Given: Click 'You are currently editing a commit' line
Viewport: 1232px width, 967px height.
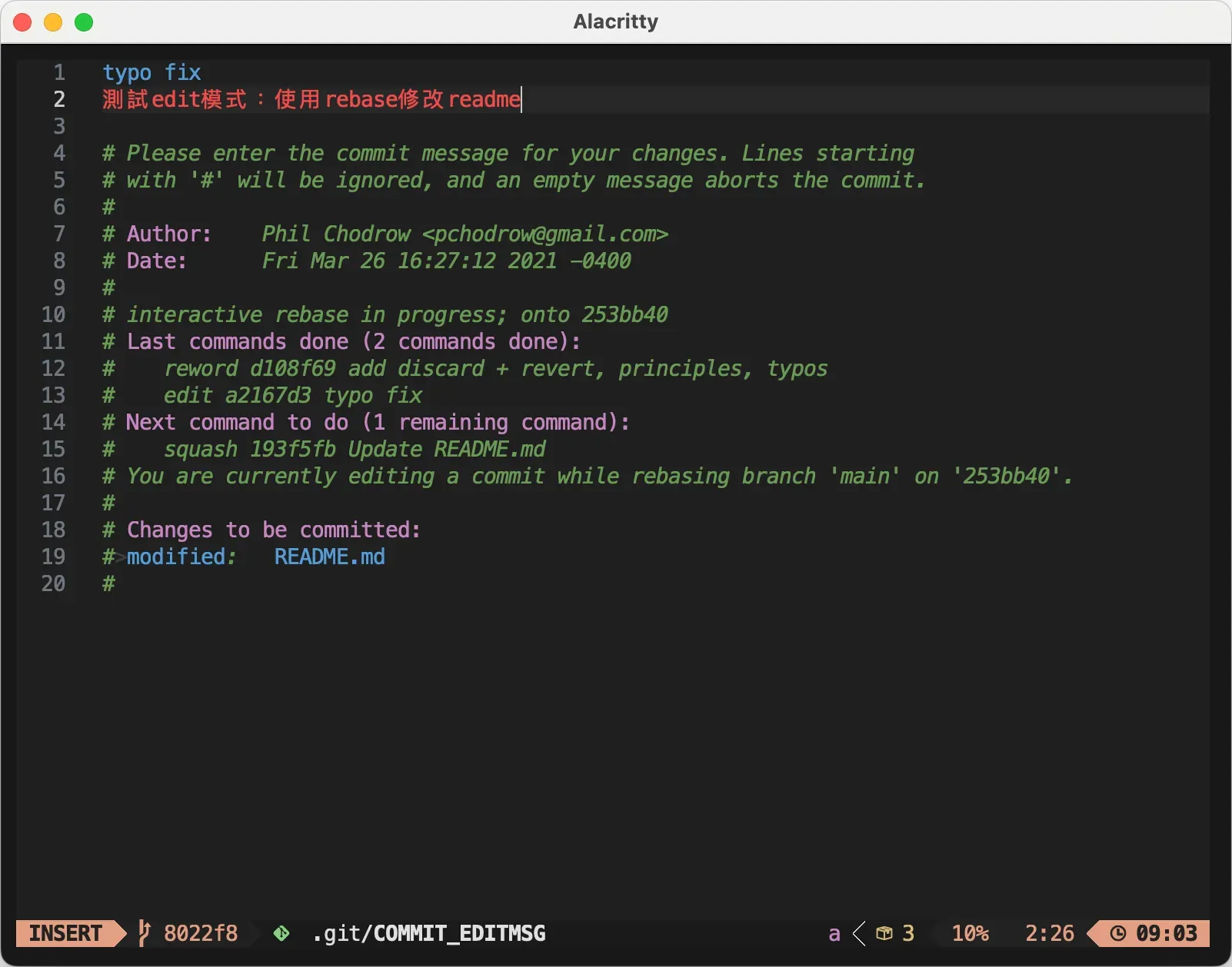Looking at the screenshot, I should click(588, 476).
